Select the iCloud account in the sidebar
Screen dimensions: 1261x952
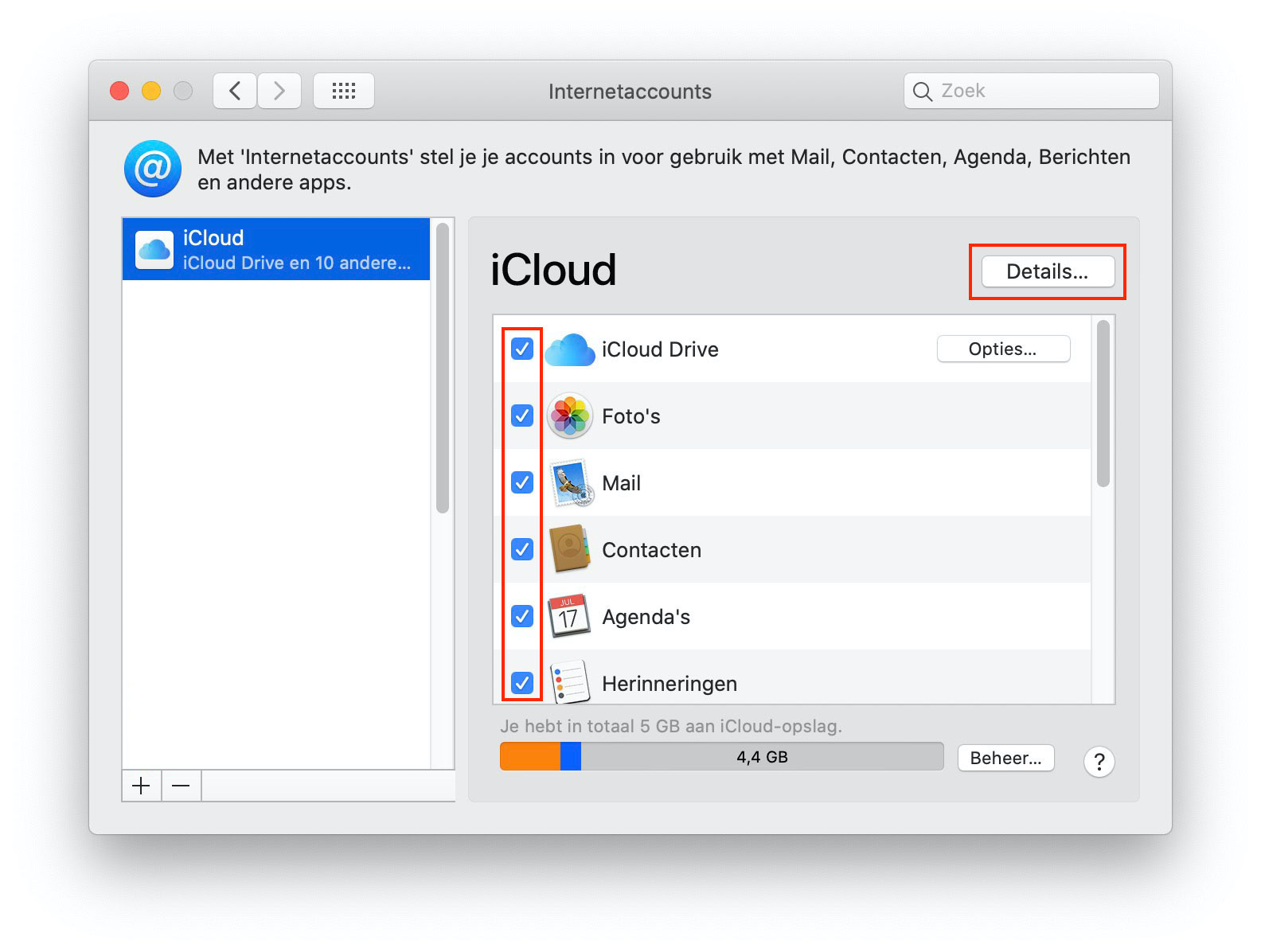276,249
